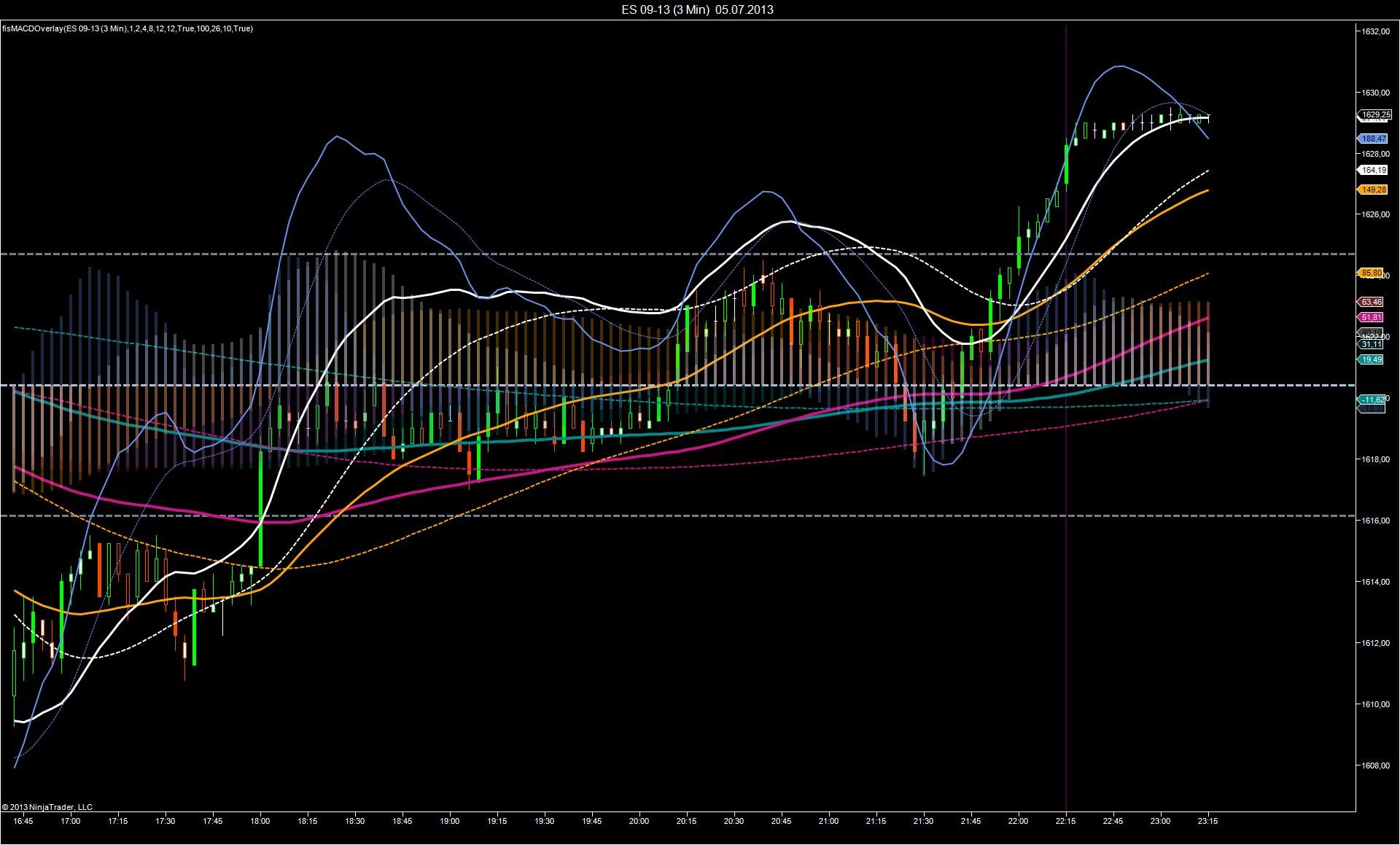The width and height of the screenshot is (1400, 845).
Task: Click the orange 149,28 value marker
Action: click(x=1374, y=190)
